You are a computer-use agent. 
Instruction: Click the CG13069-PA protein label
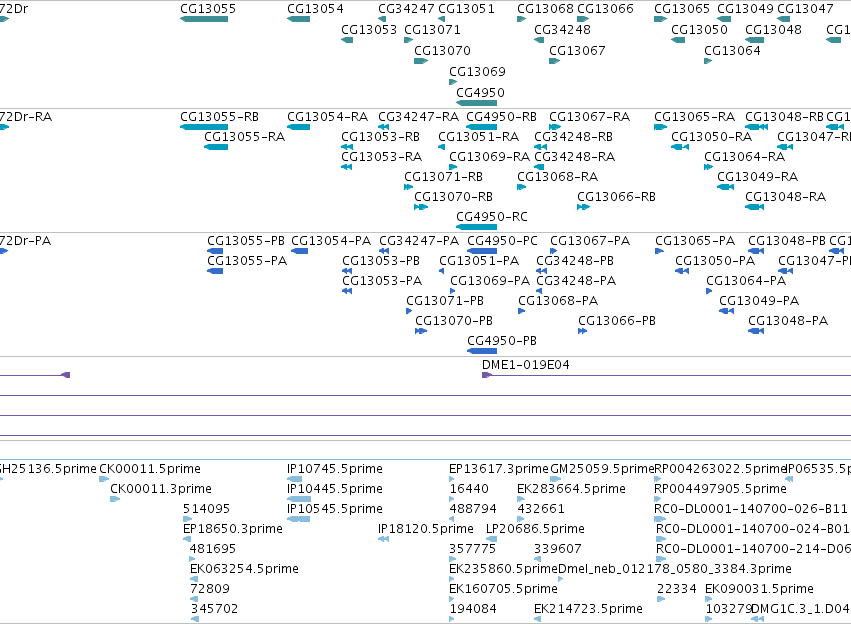tap(490, 281)
